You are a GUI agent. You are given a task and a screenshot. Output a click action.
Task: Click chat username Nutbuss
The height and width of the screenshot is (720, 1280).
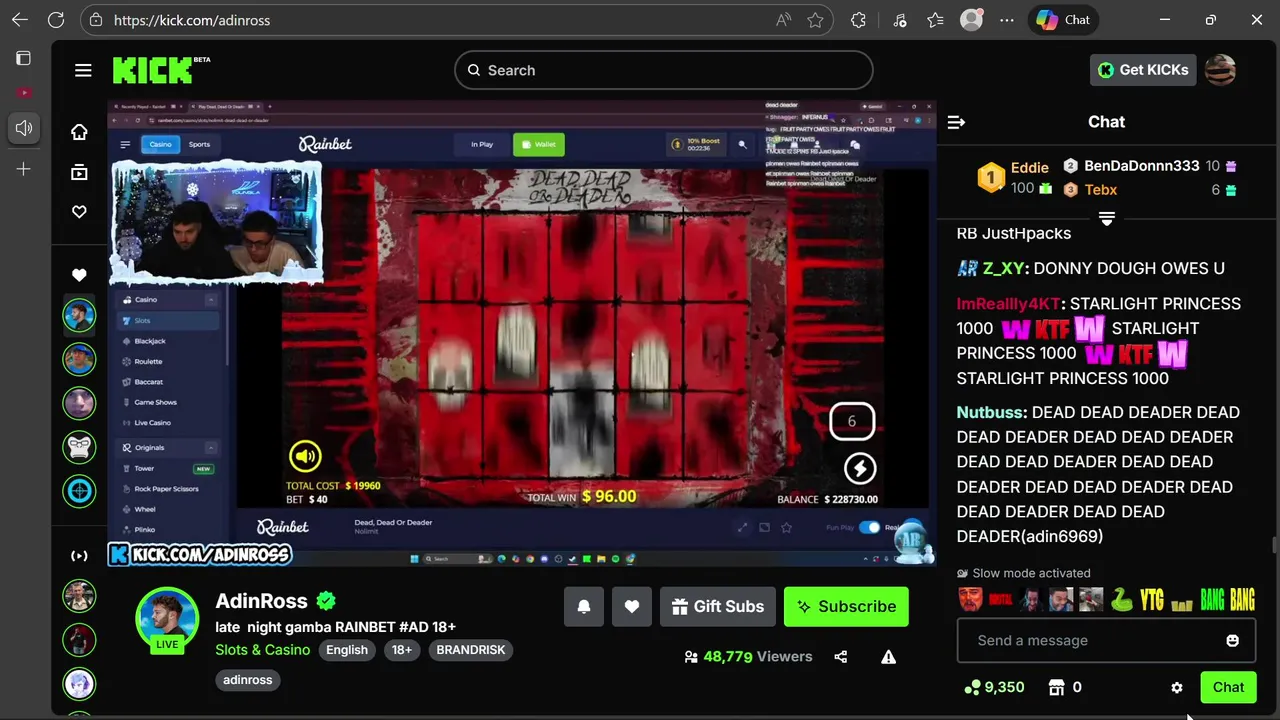point(990,412)
